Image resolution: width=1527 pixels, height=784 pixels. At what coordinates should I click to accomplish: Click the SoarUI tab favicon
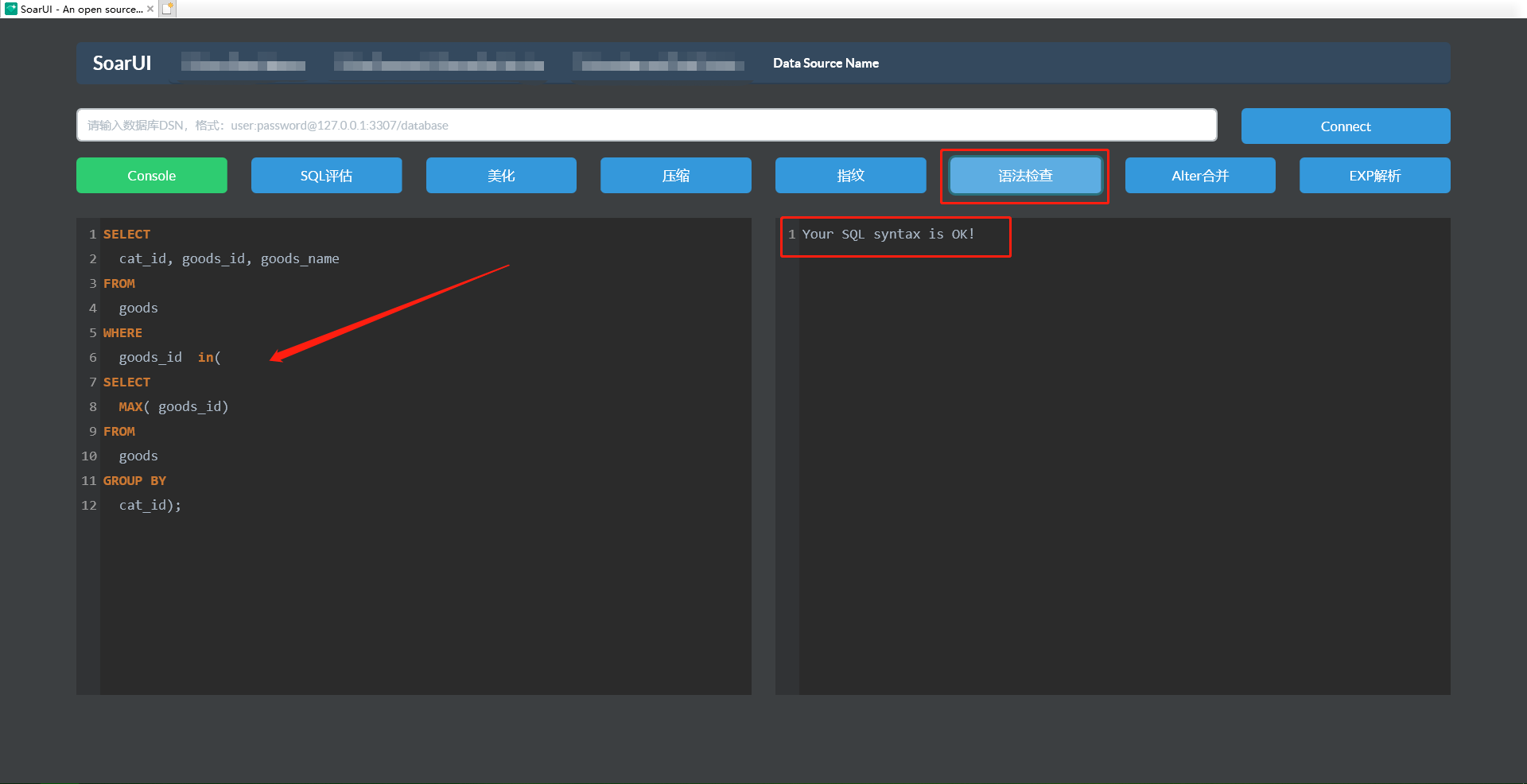pos(11,9)
